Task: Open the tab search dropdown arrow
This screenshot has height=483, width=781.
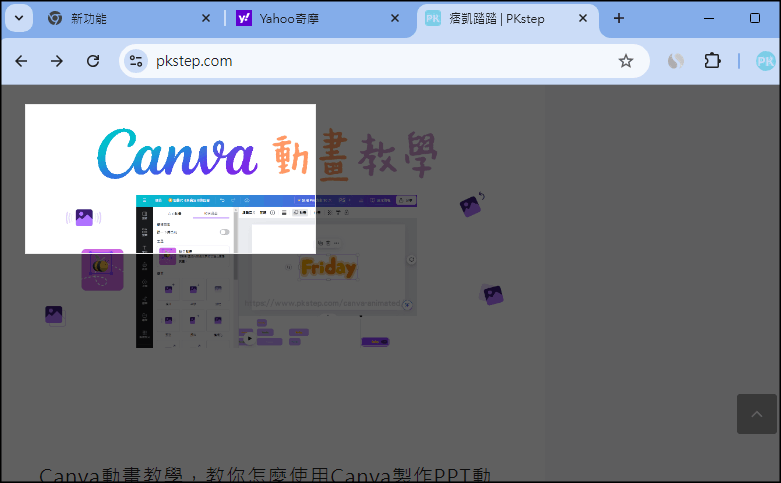Action: (x=19, y=18)
